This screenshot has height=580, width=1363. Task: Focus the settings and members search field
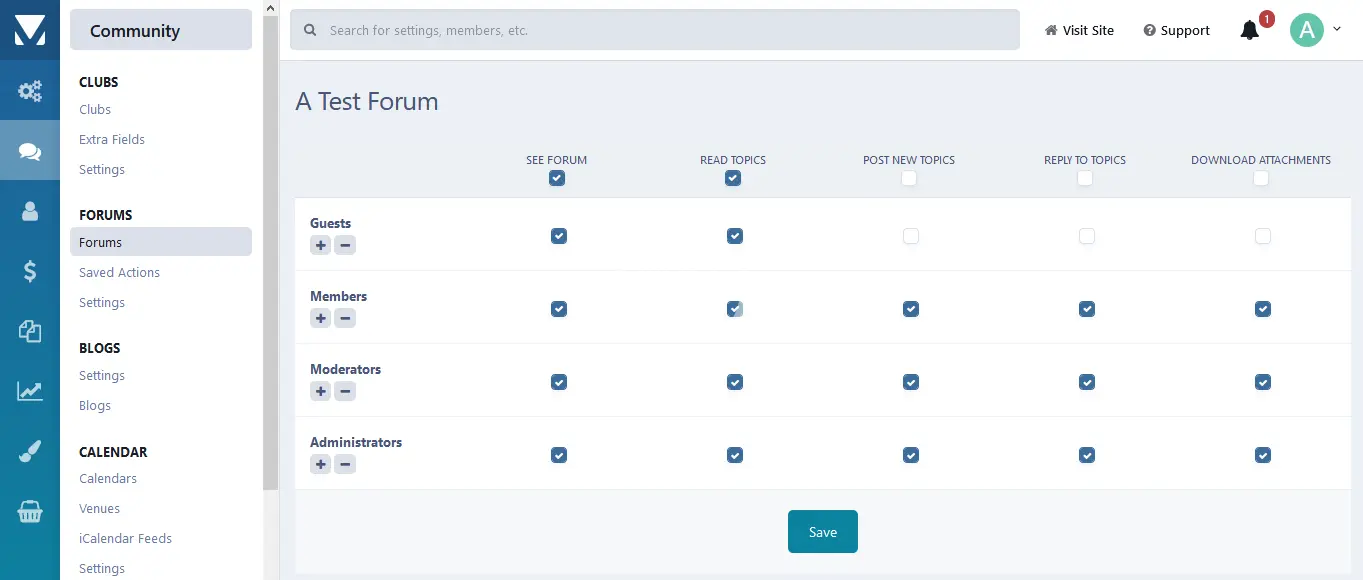(655, 31)
